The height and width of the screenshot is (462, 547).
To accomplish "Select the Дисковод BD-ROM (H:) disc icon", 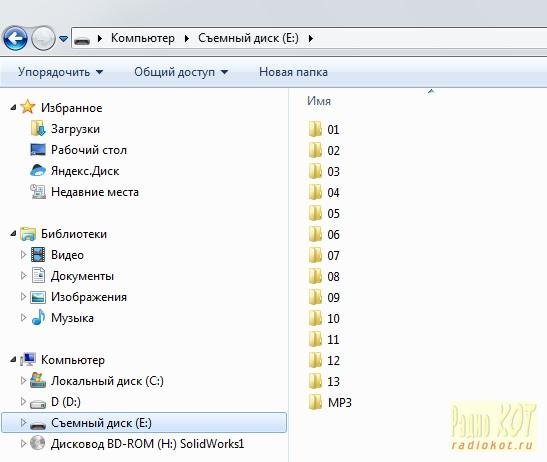I will pyautogui.click(x=37, y=444).
